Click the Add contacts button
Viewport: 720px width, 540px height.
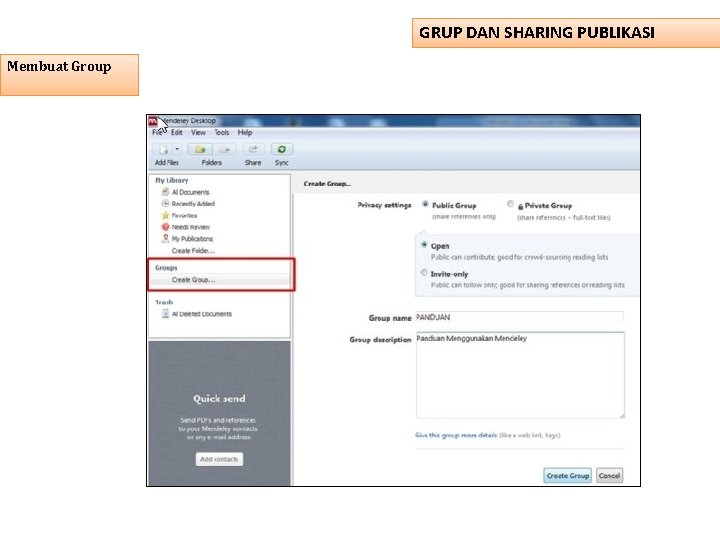click(x=219, y=459)
